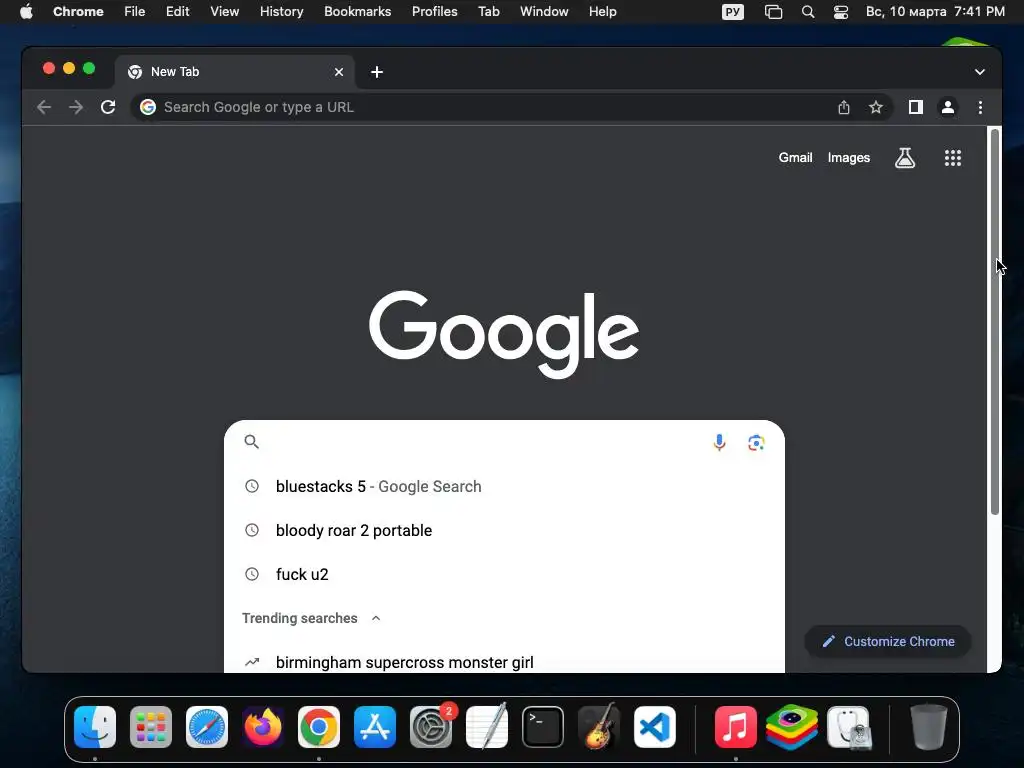Launch Firefox from the dock

tap(263, 727)
